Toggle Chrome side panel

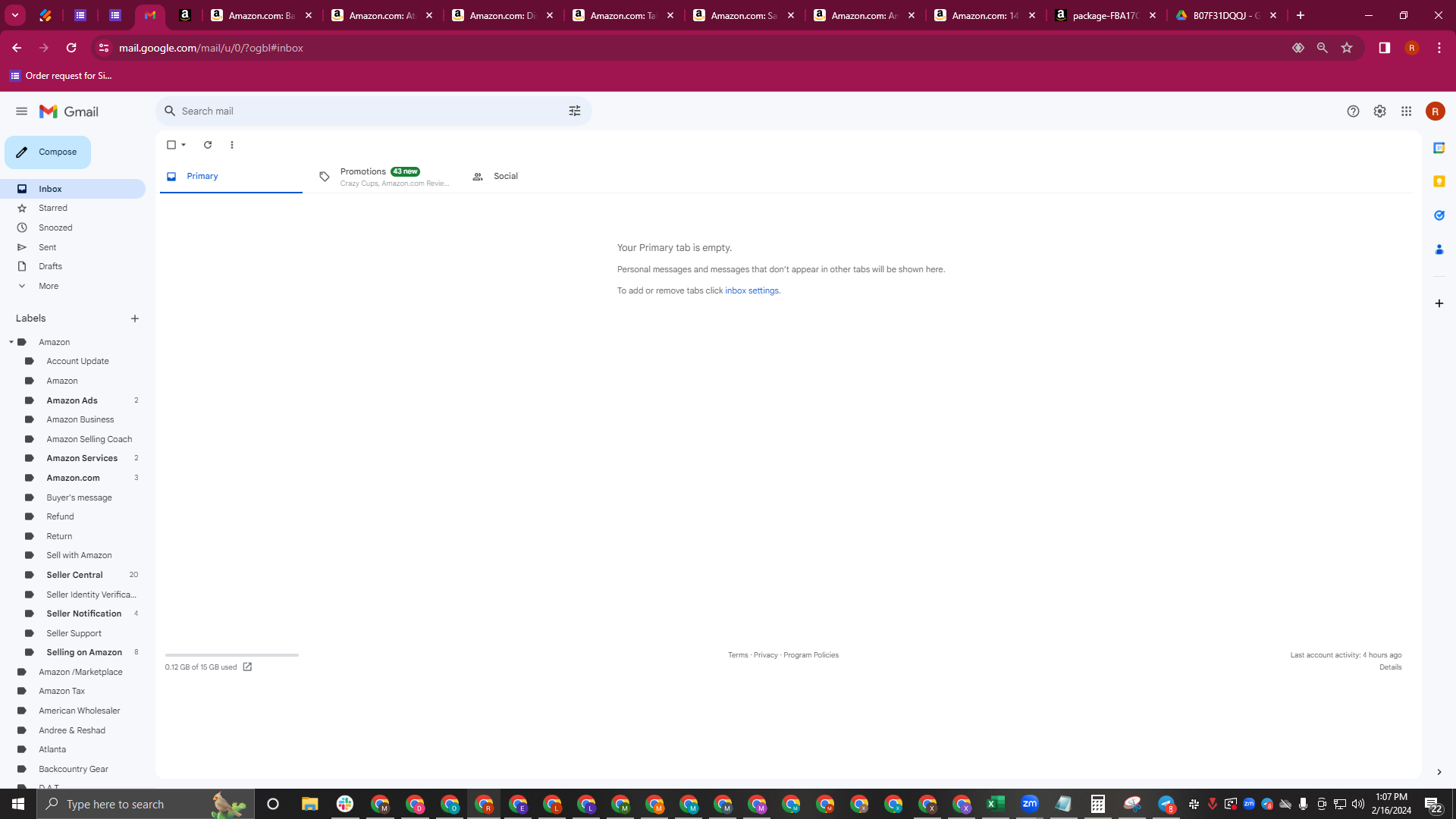tap(1384, 48)
